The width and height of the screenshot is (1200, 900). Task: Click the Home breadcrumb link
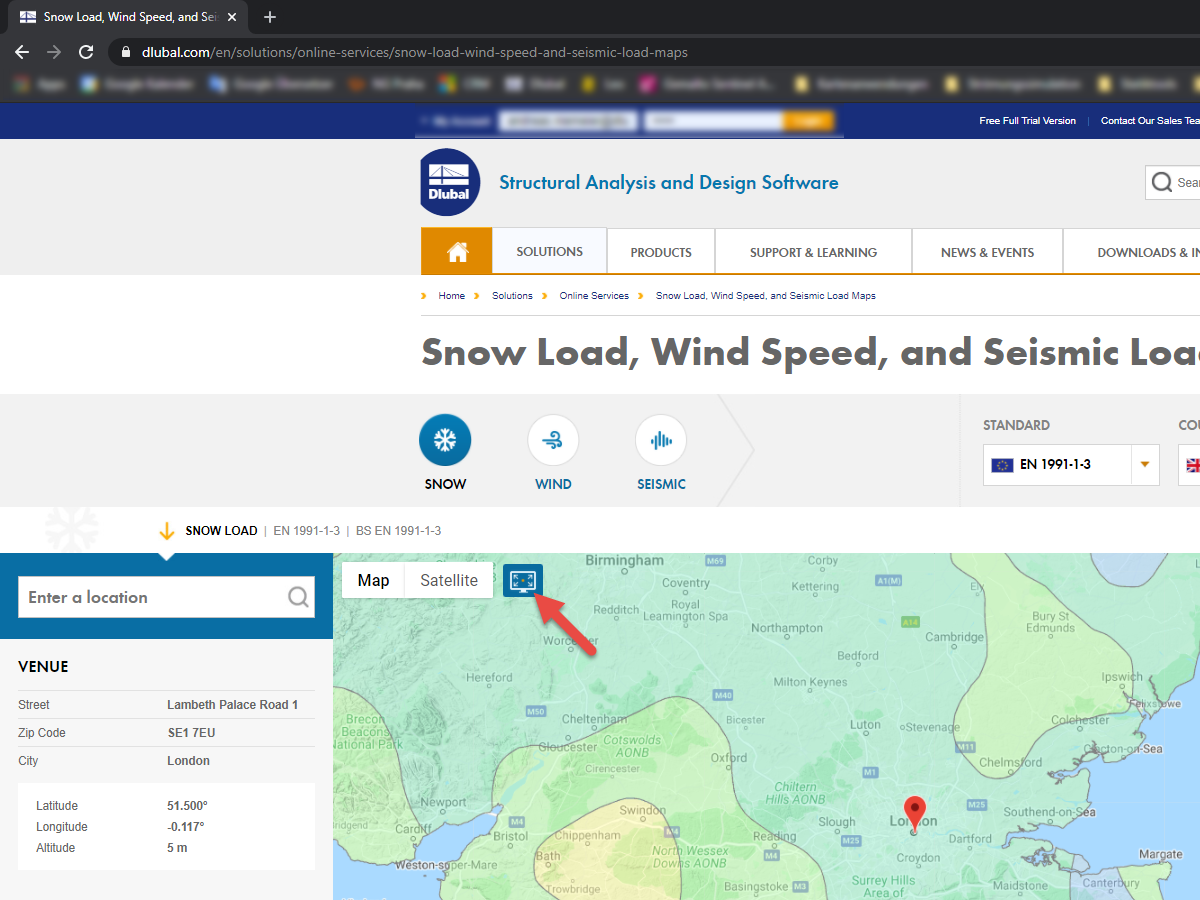pos(451,296)
